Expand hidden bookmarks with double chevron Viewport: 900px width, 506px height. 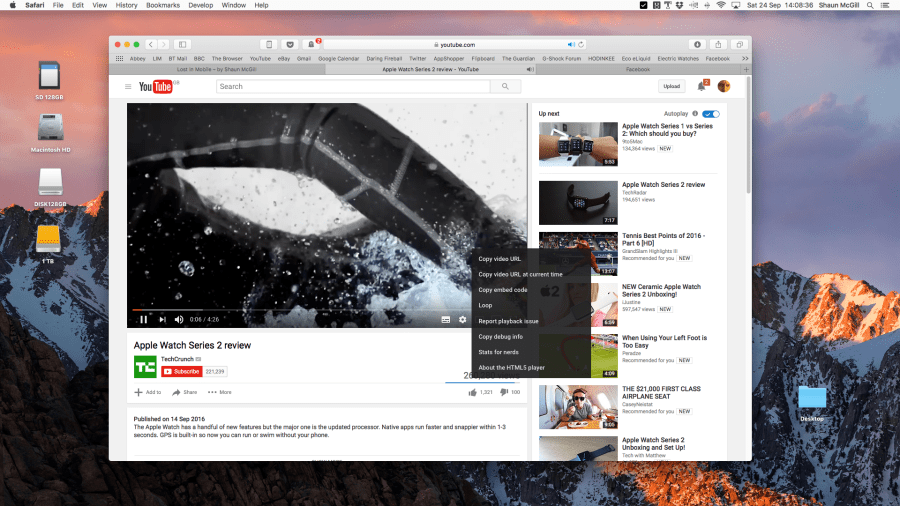[x=745, y=59]
